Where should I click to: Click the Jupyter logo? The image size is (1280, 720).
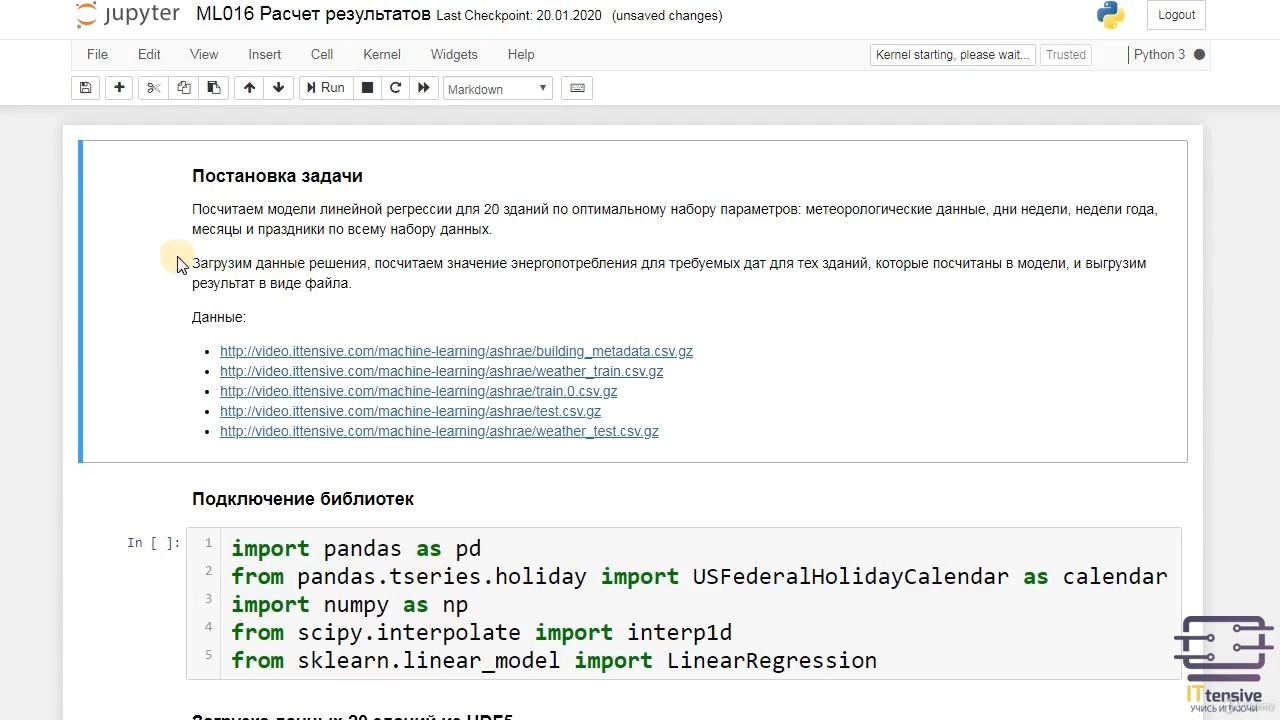[127, 15]
